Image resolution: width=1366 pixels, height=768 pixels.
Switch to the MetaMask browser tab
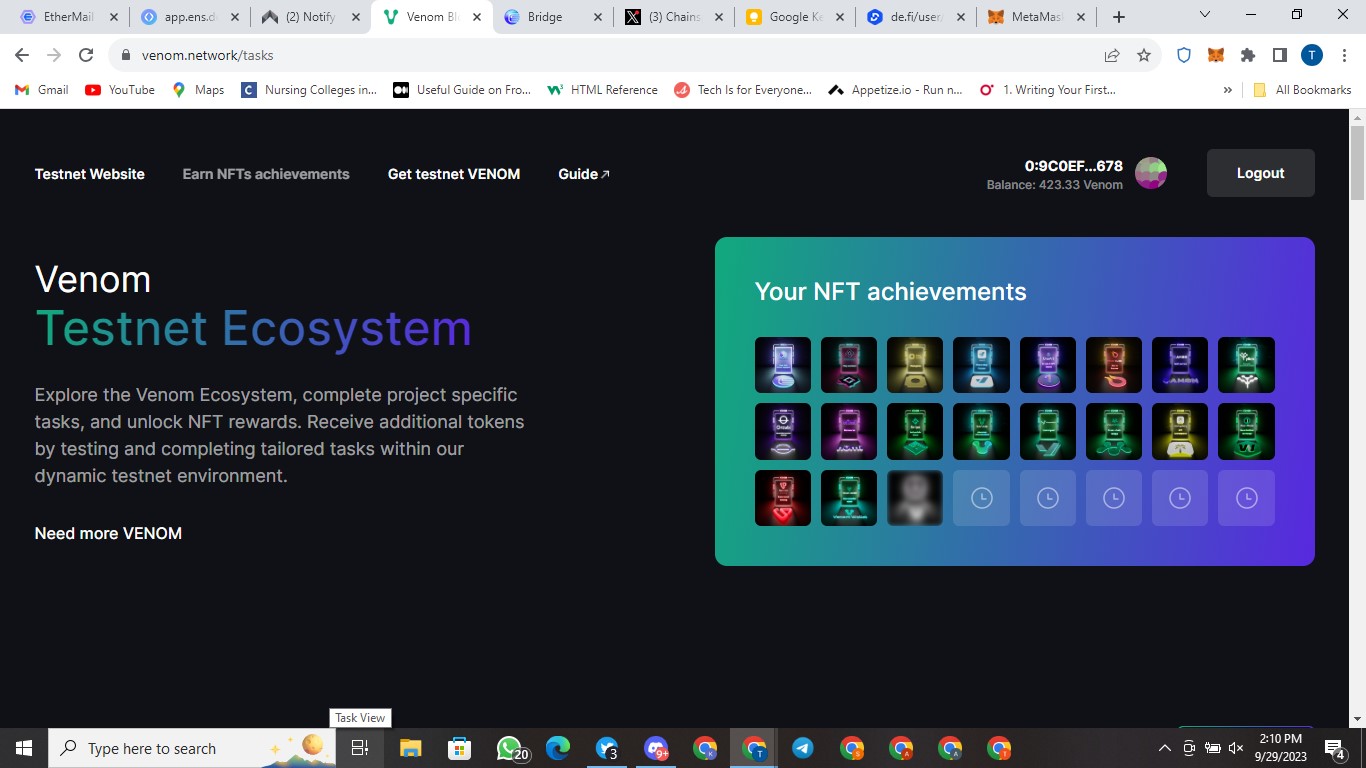tap(1038, 17)
